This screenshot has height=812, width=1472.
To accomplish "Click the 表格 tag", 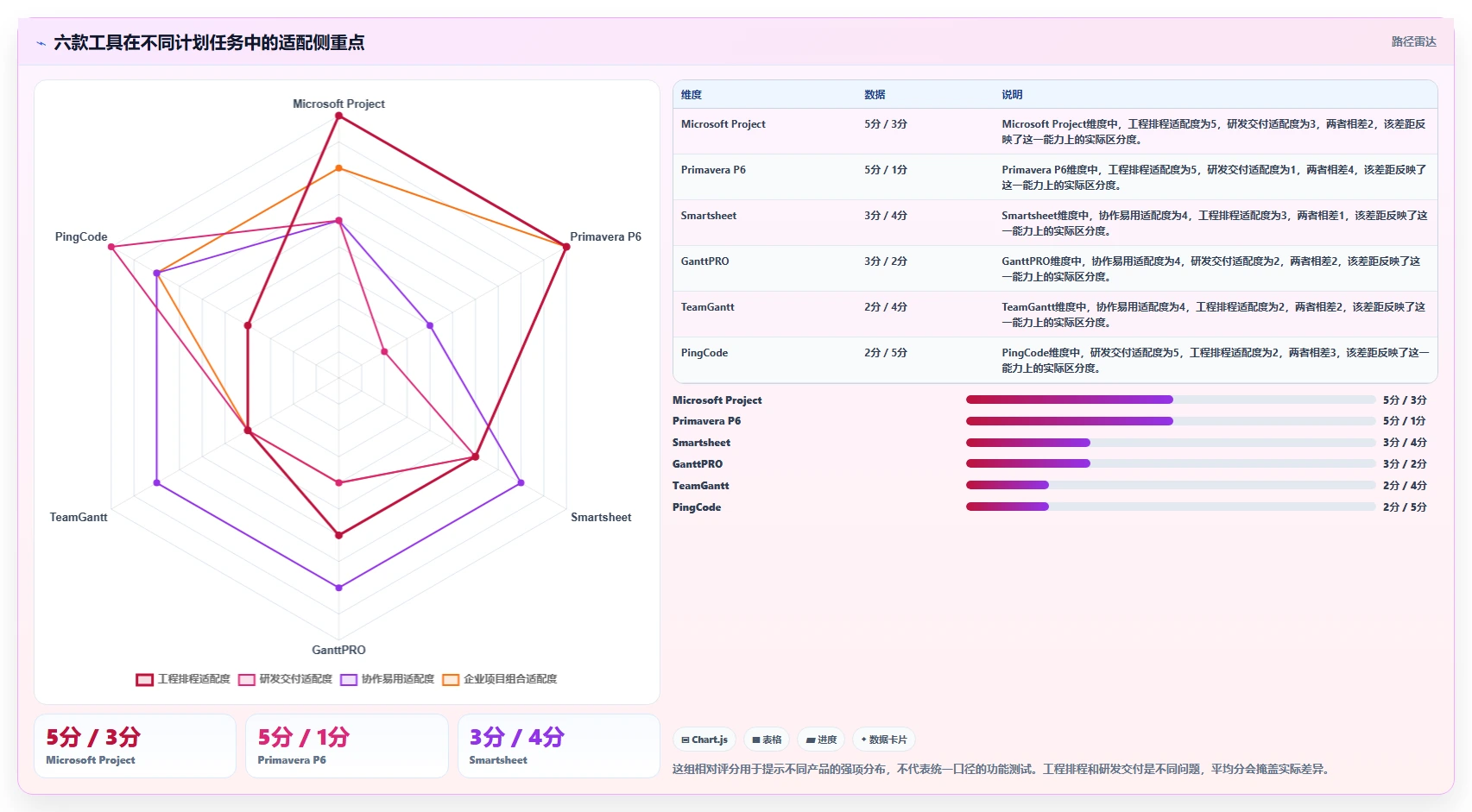I will pos(767,740).
